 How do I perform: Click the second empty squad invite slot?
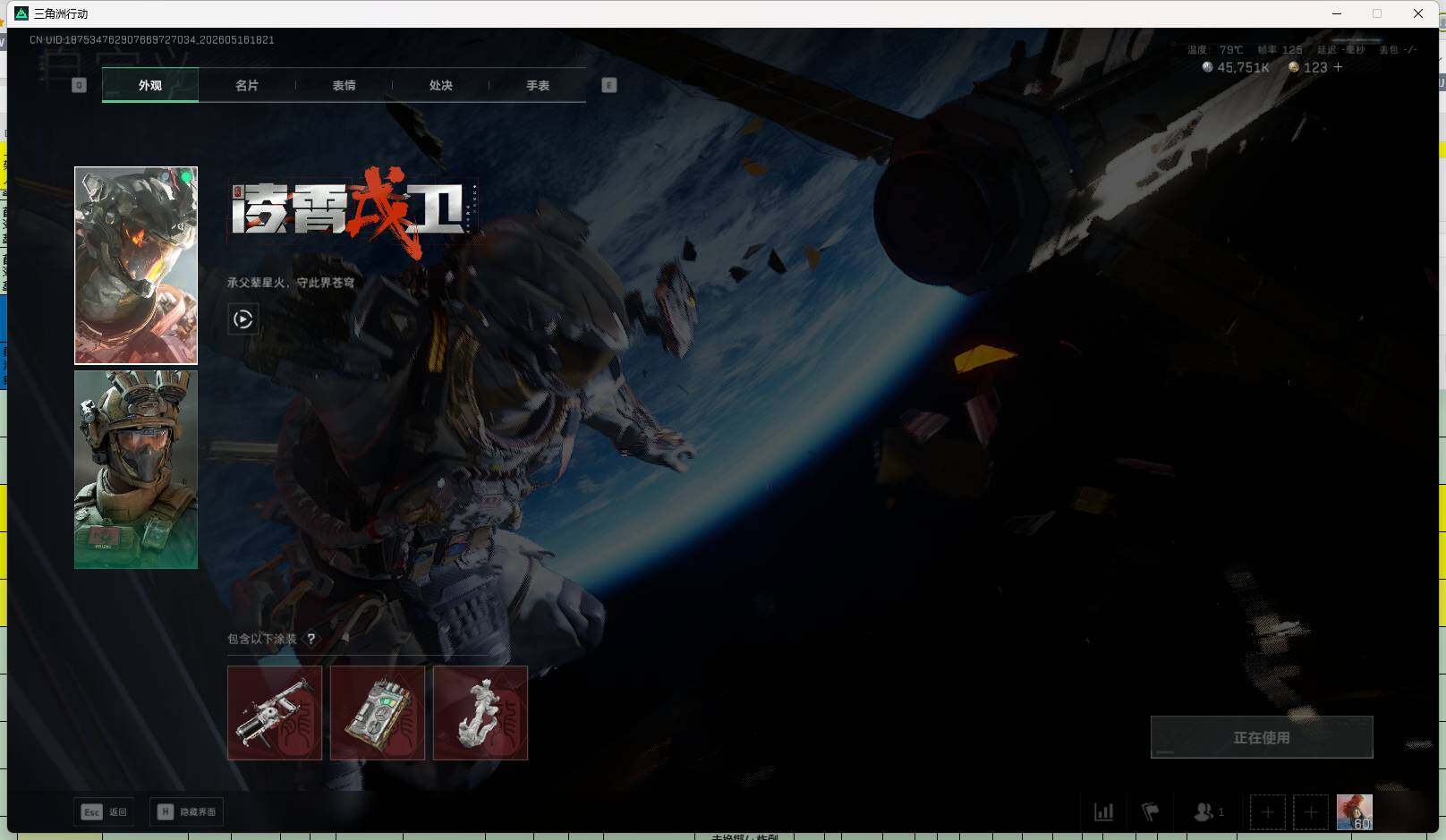[1311, 812]
